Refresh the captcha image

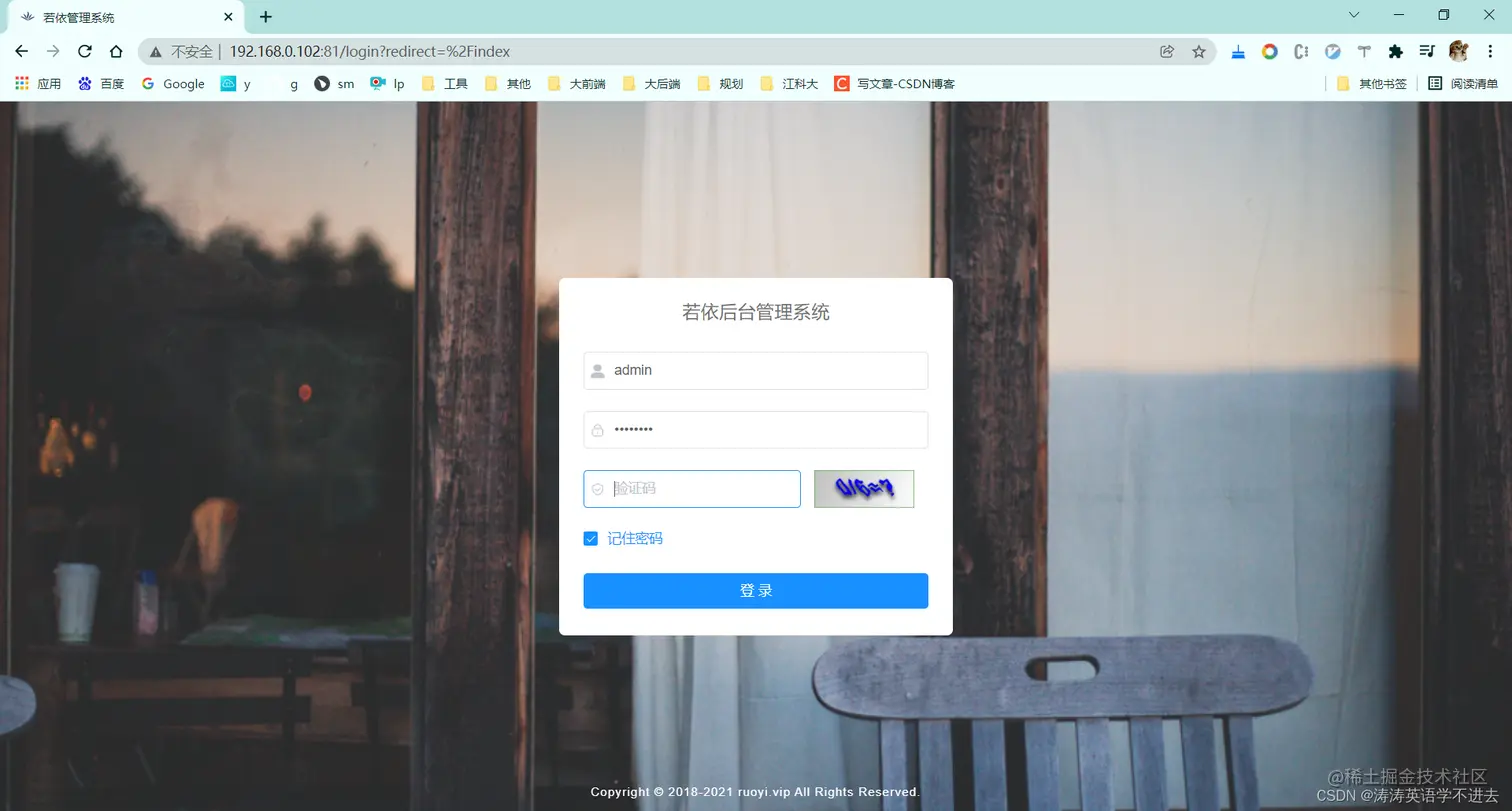coord(864,489)
